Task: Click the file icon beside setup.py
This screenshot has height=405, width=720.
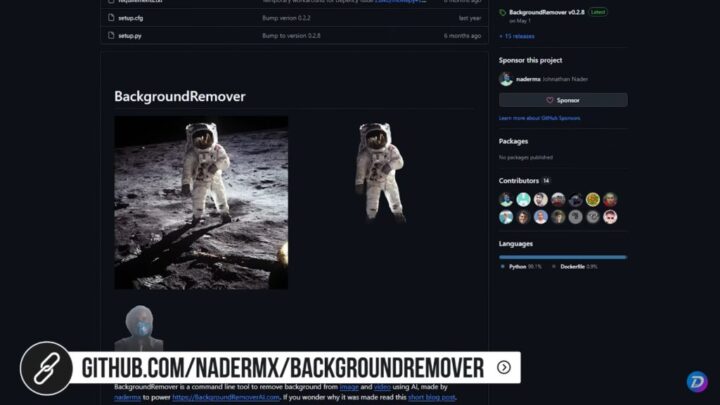Action: (111, 35)
